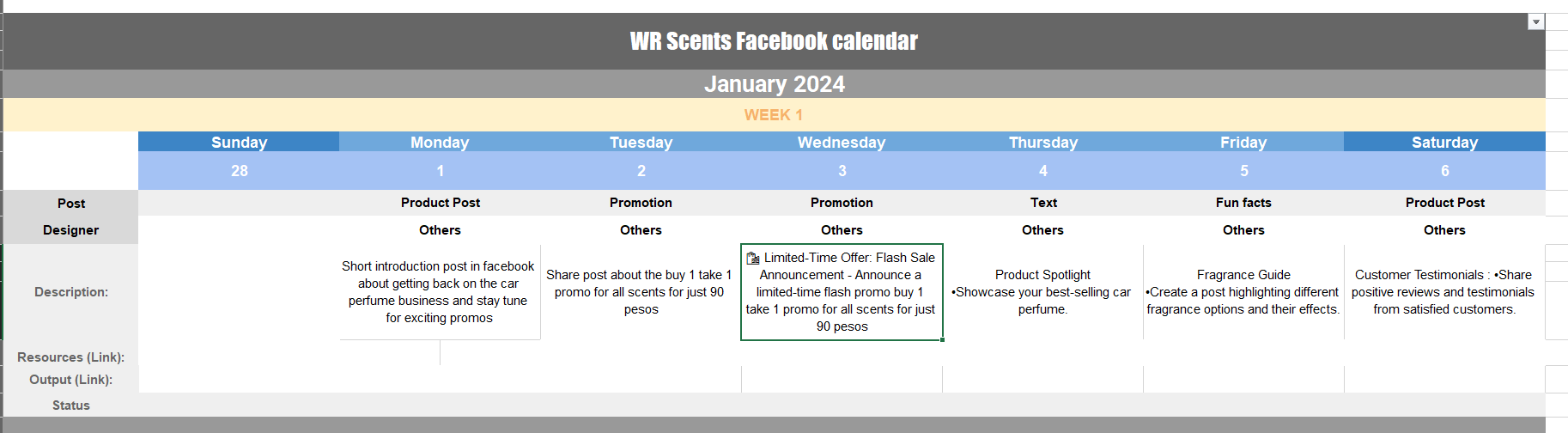1568x433 pixels.
Task: Click the Output (Link) row label
Action: 70,380
